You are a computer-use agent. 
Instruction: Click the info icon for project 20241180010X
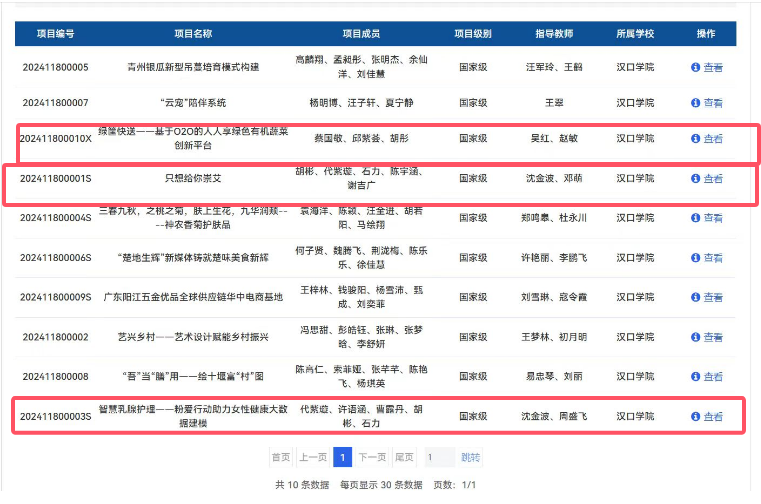point(696,139)
